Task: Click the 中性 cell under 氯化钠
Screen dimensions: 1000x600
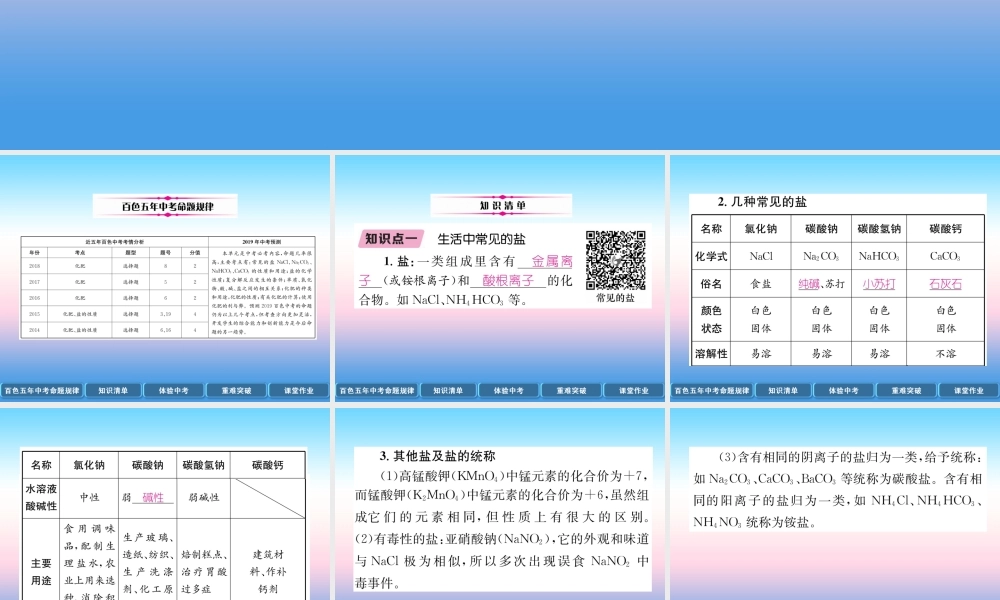Action: (89, 497)
